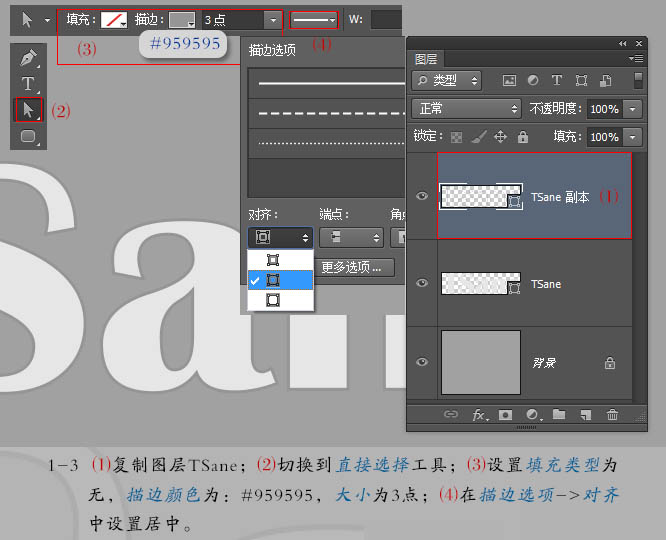The image size is (666, 540).
Task: Click the link layers icon
Action: 451,414
